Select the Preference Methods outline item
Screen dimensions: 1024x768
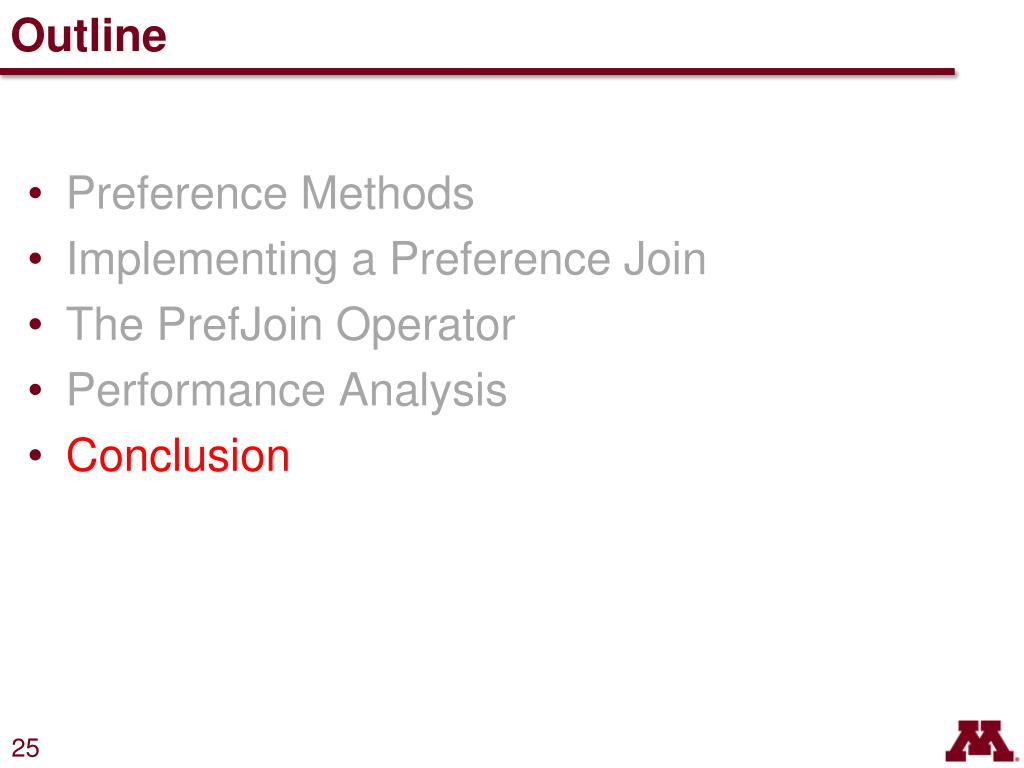click(270, 193)
